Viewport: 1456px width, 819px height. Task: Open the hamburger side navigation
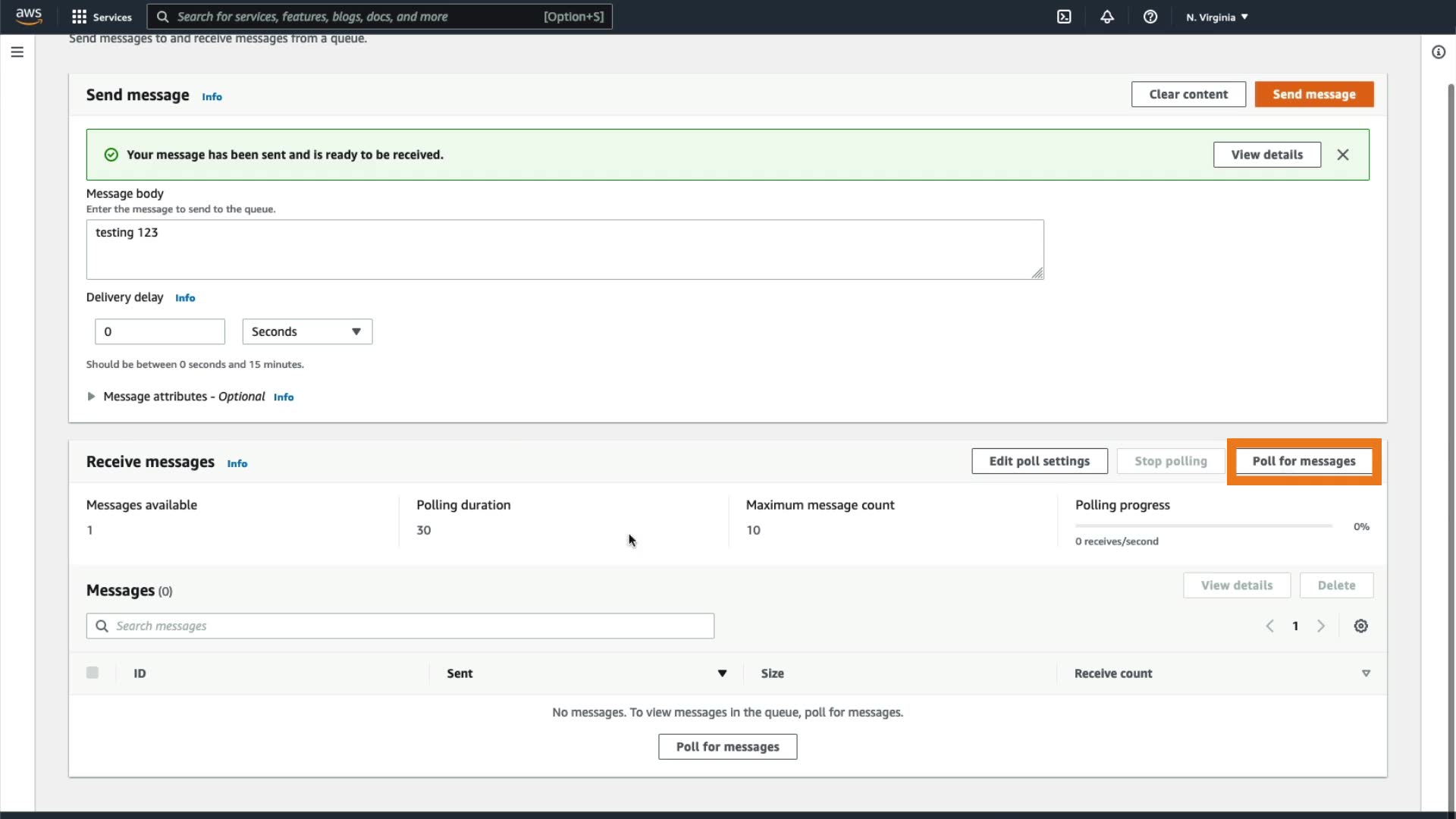point(17,52)
